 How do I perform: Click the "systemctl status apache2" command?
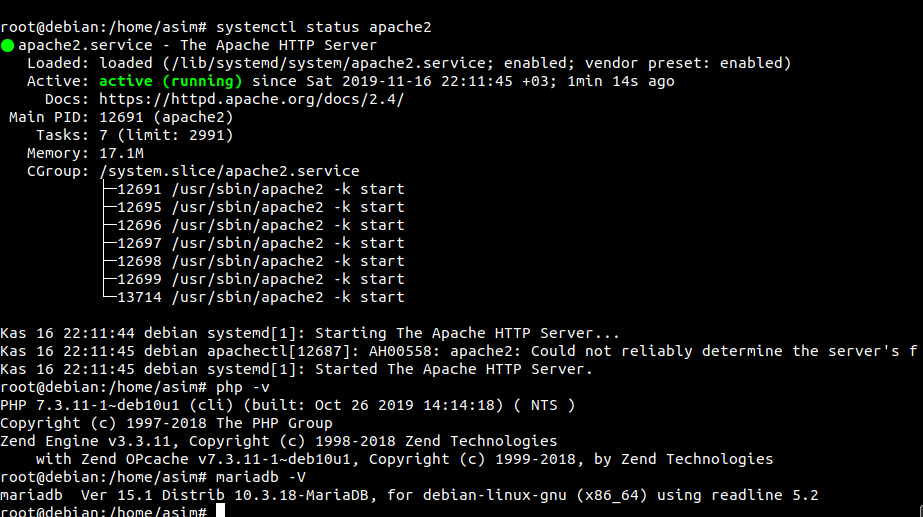click(x=324, y=28)
